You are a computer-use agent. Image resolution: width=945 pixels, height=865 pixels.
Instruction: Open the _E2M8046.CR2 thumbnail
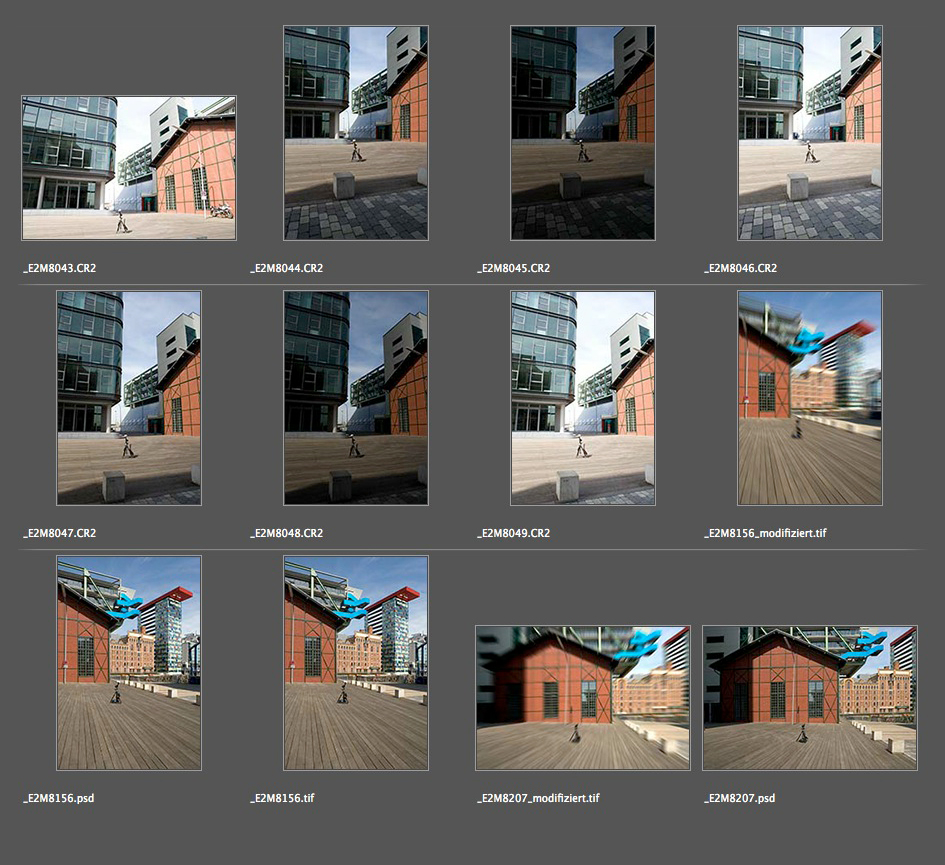coord(810,133)
